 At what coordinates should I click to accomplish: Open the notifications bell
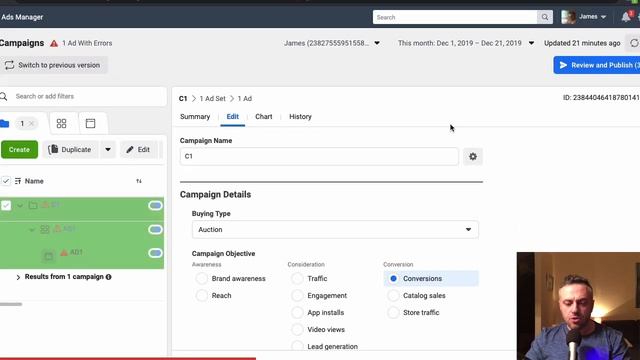tap(626, 17)
